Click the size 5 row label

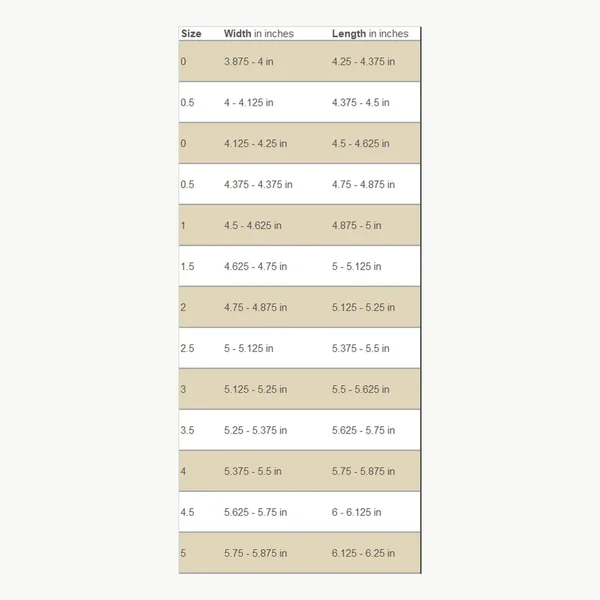[183, 553]
